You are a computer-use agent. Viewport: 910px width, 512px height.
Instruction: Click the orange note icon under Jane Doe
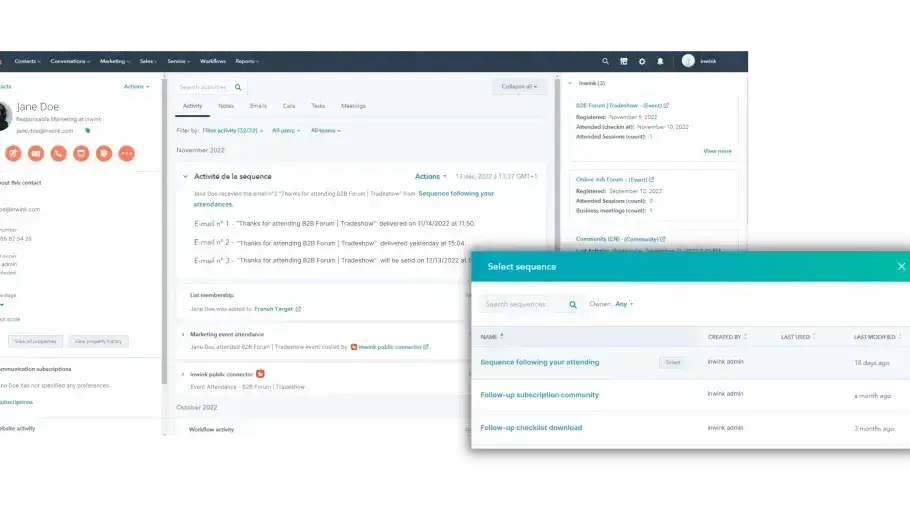click(x=13, y=153)
